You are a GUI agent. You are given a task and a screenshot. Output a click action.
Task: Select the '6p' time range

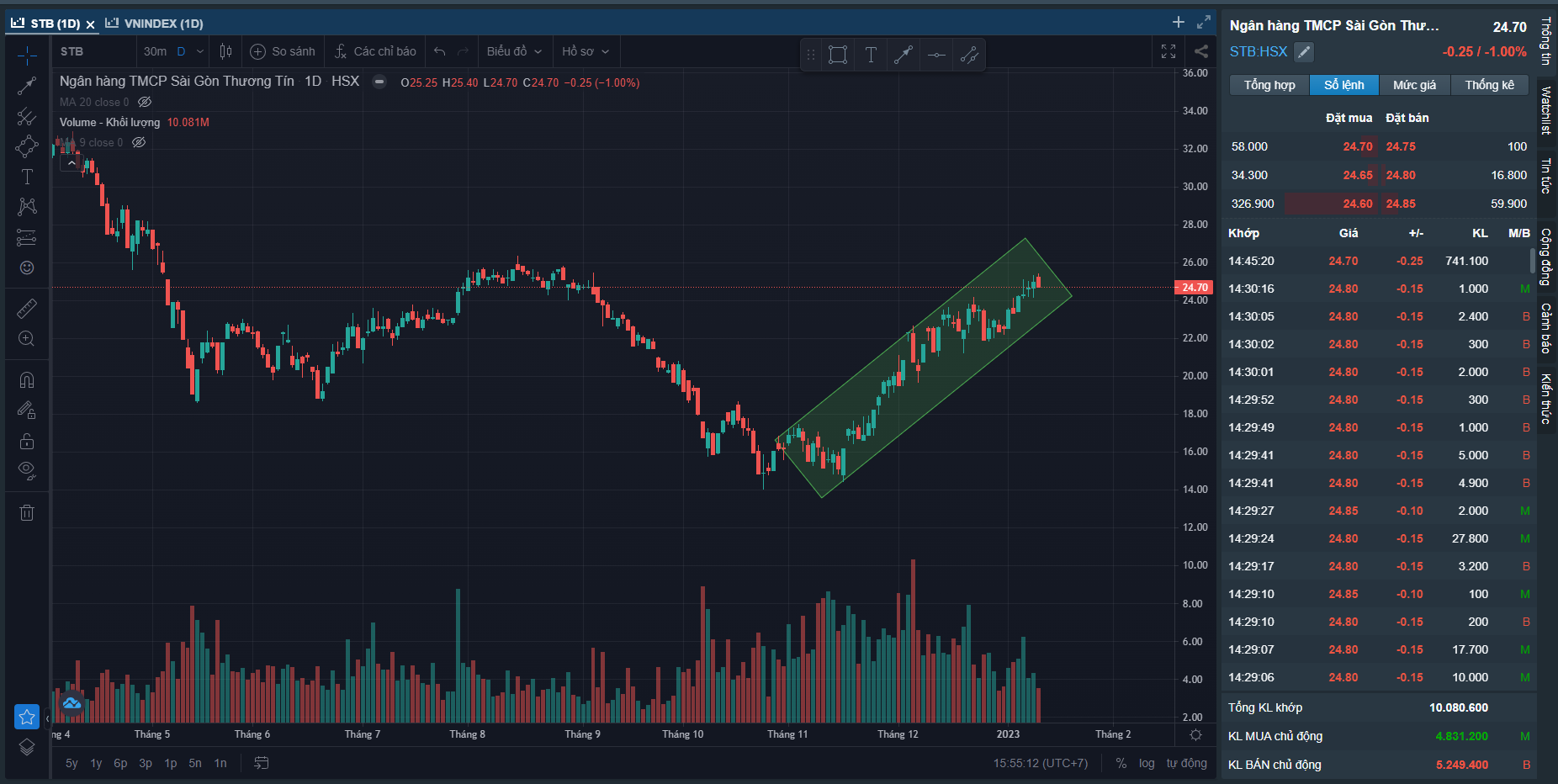[120, 763]
